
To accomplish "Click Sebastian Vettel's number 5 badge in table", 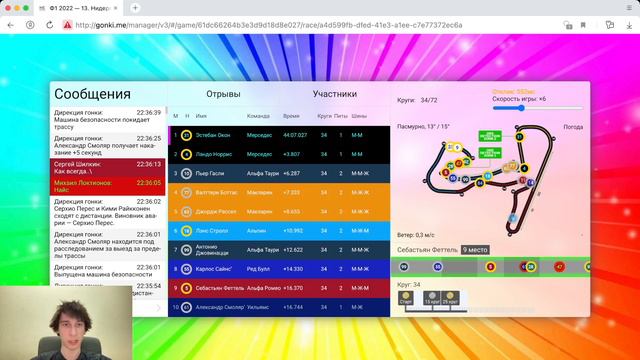I will [186, 288].
